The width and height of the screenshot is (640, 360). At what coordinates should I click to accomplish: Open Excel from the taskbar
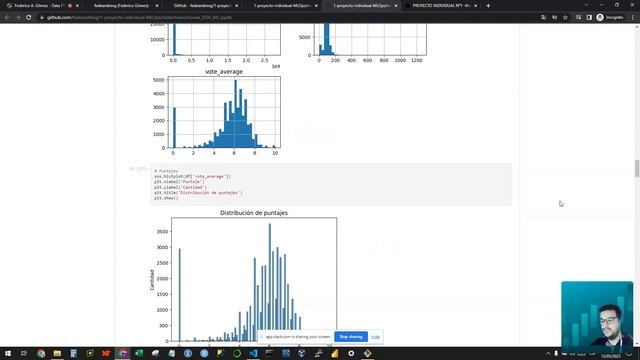point(139,353)
